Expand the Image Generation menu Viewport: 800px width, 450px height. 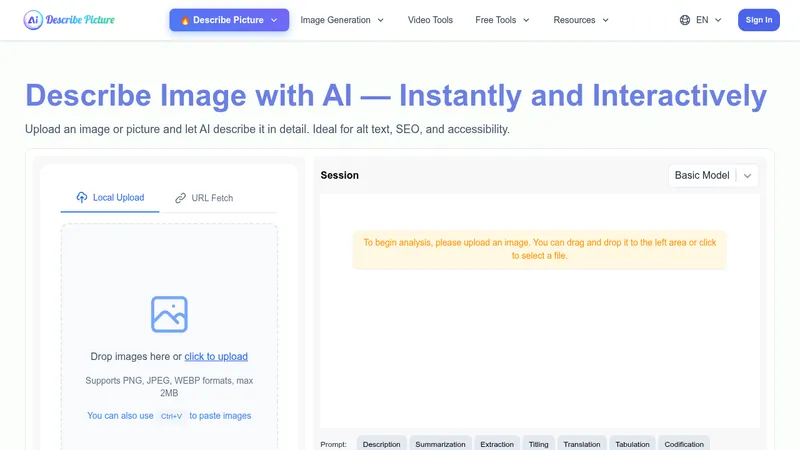coord(342,20)
